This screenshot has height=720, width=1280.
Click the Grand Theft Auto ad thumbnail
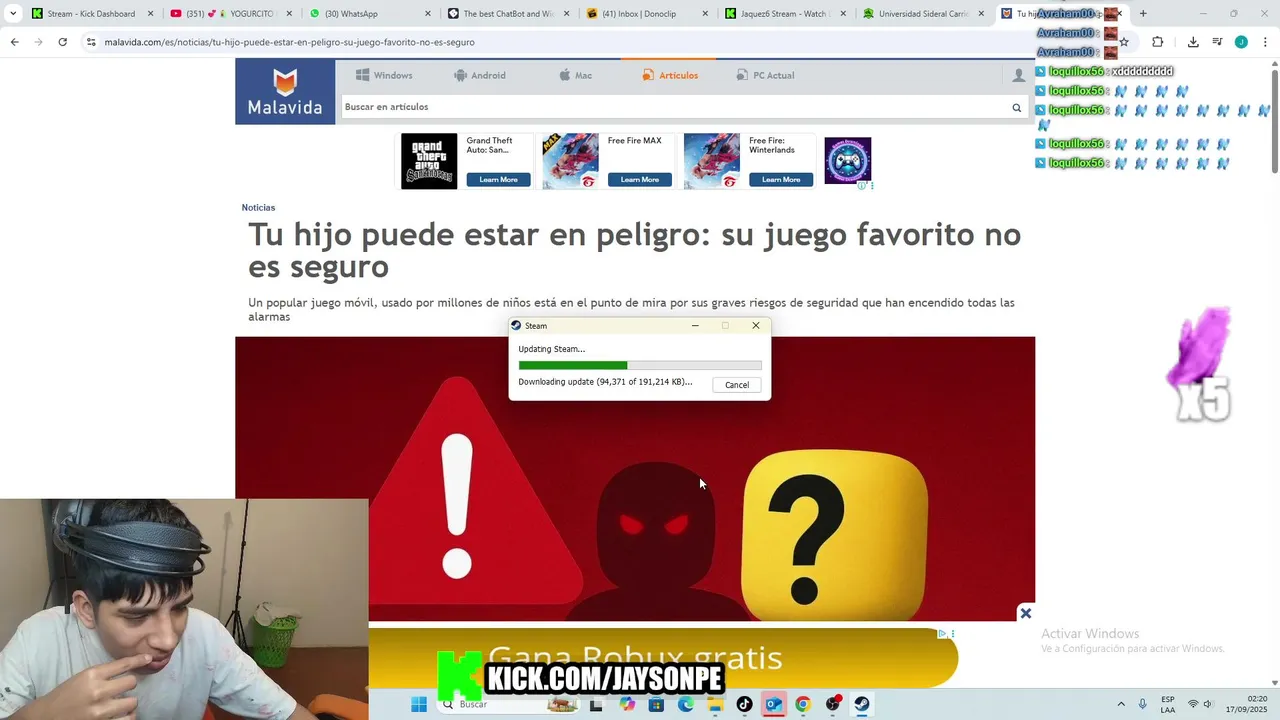point(429,161)
